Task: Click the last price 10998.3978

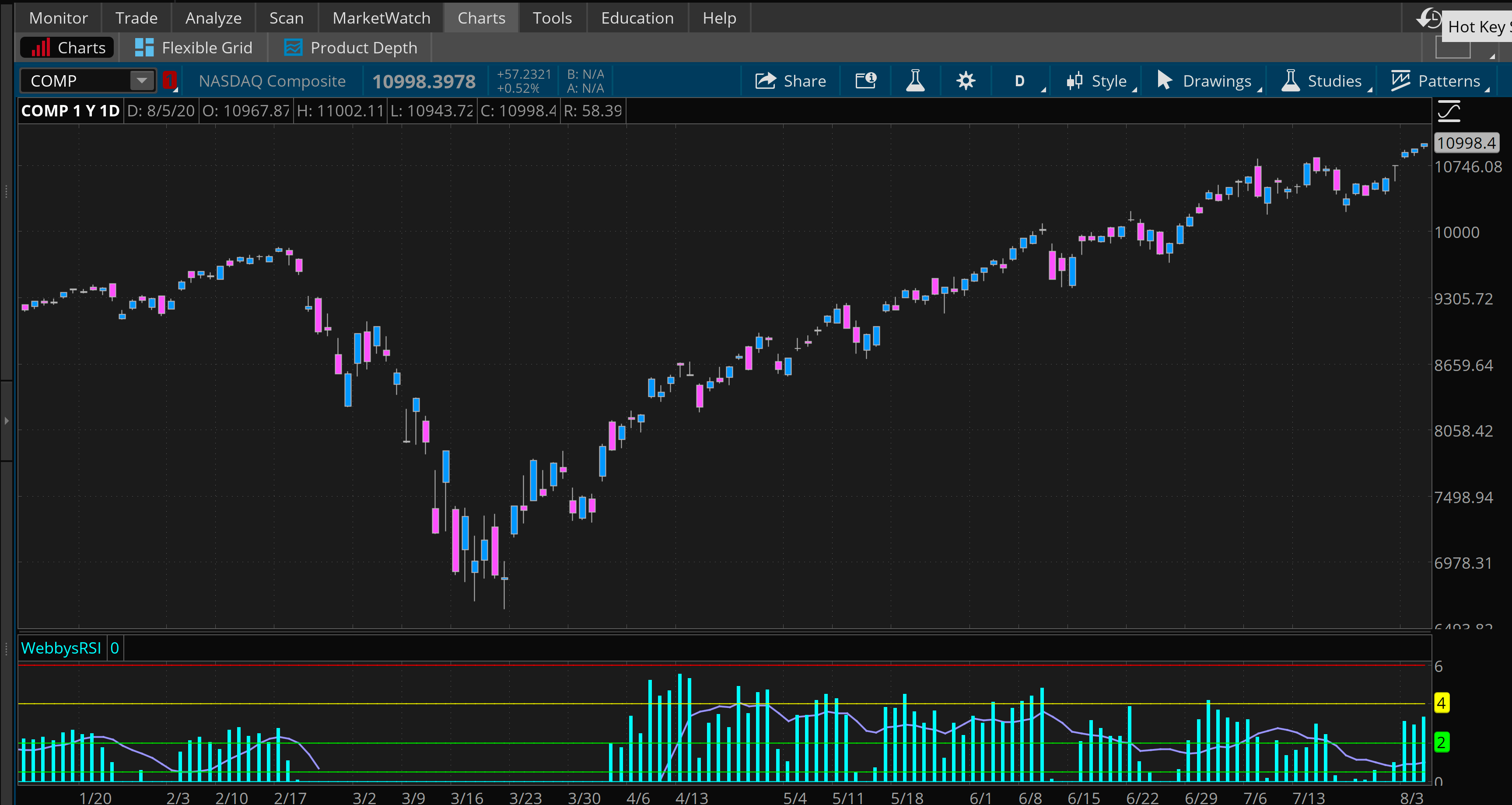Action: point(424,81)
